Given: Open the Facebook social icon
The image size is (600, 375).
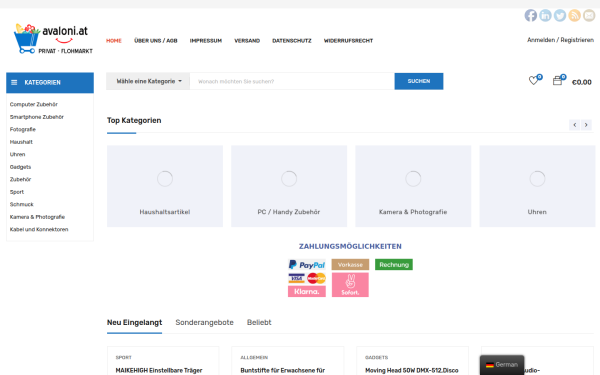Looking at the screenshot, I should coord(530,15).
